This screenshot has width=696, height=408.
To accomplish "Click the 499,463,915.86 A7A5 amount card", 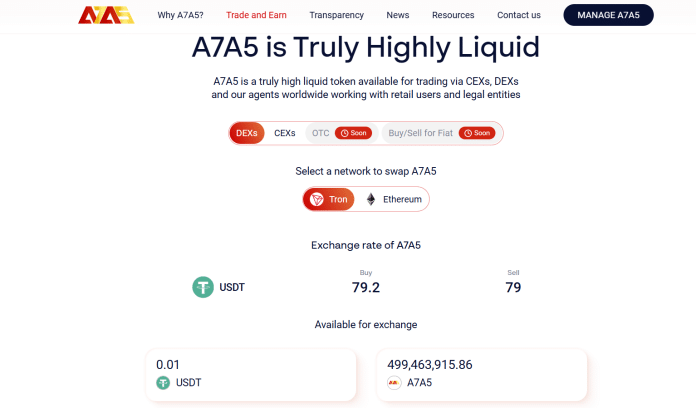I will tap(482, 375).
